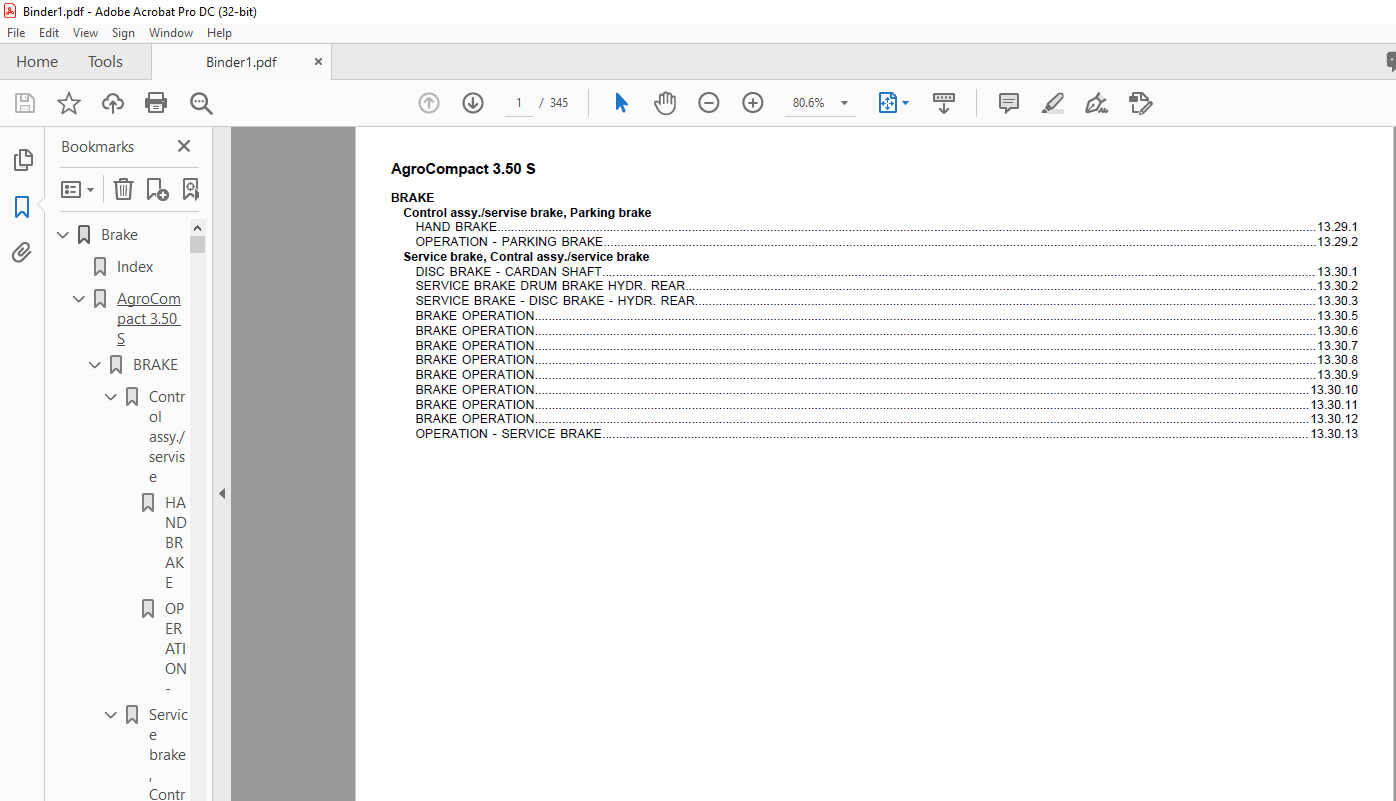Open the Index bookmark
This screenshot has width=1396, height=801.
coord(135,267)
